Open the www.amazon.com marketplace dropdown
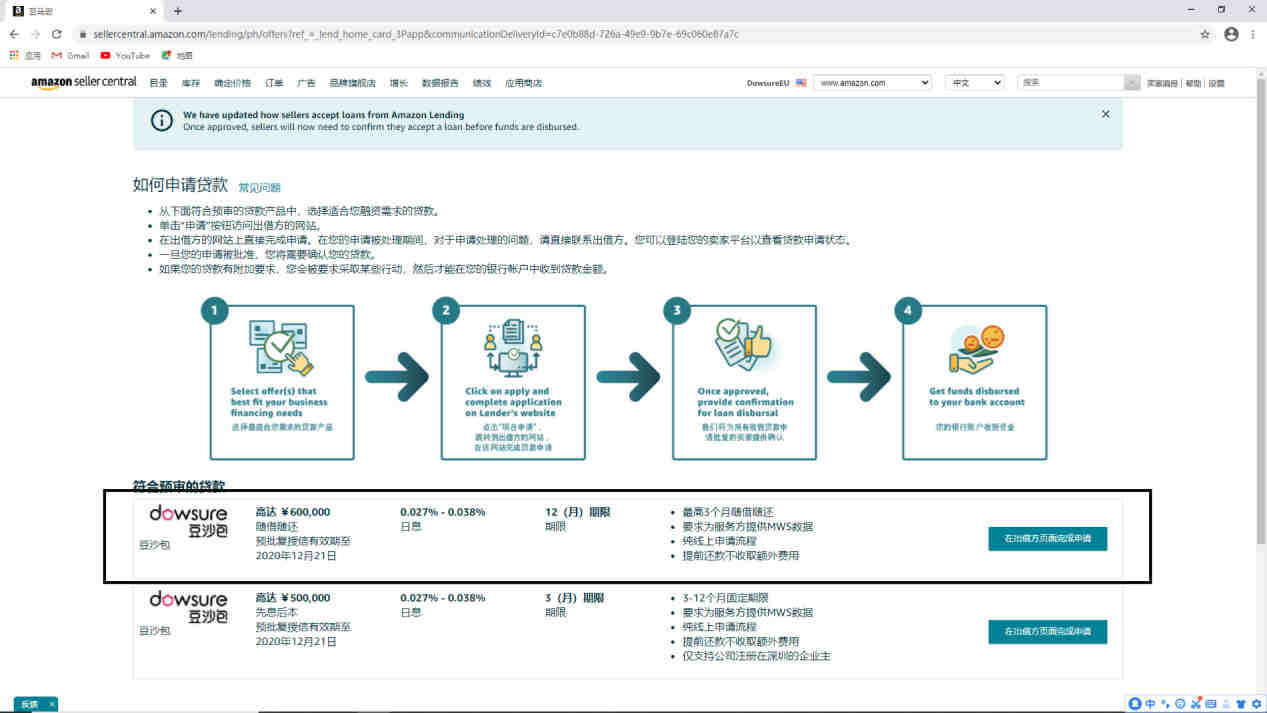This screenshot has height=713, width=1267. click(872, 83)
